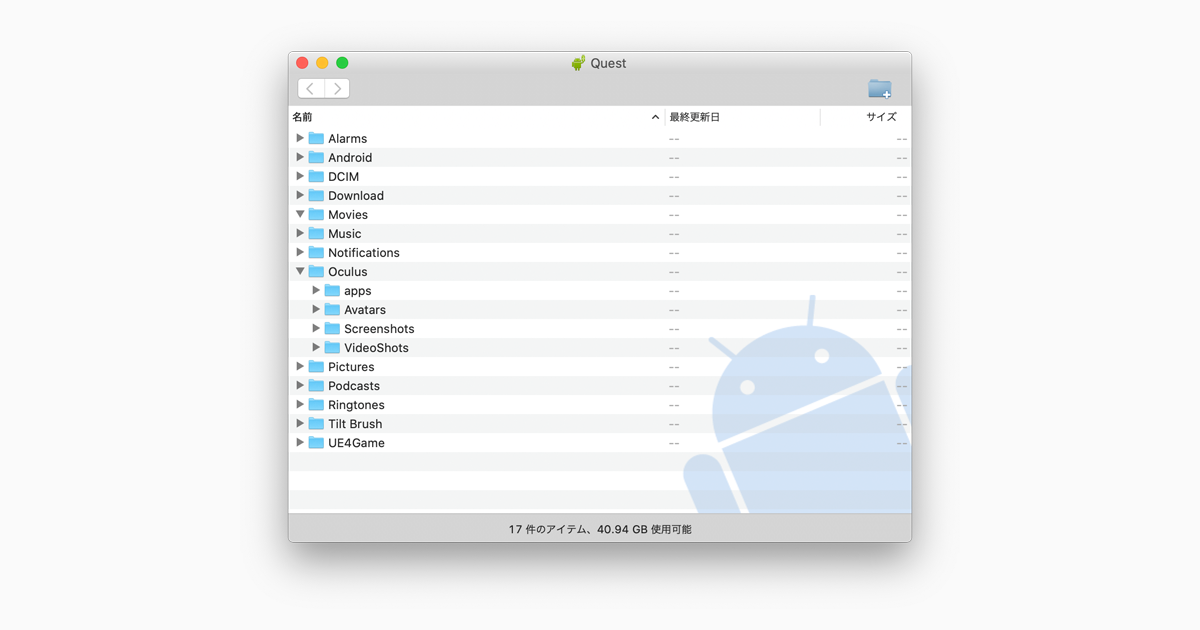Select the Podcasts folder name
This screenshot has width=1200, height=630.
(354, 386)
